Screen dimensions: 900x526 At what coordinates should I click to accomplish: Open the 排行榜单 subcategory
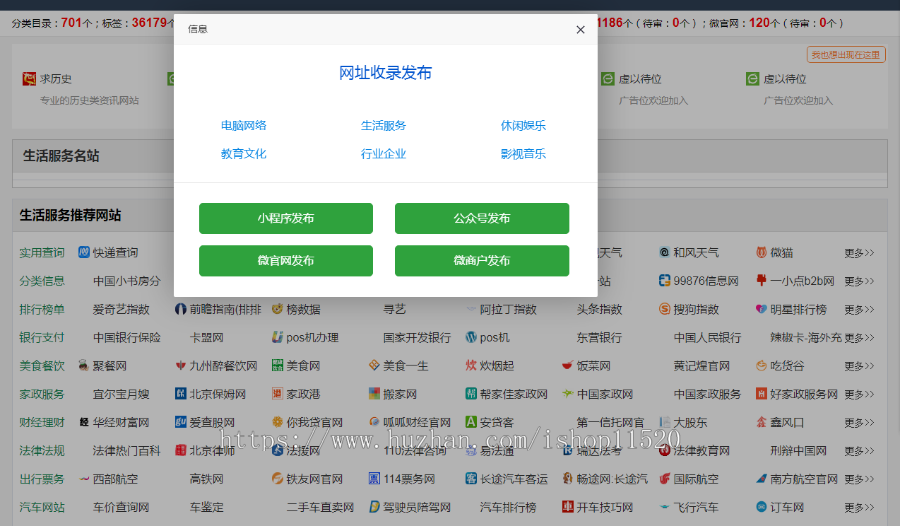[x=42, y=309]
